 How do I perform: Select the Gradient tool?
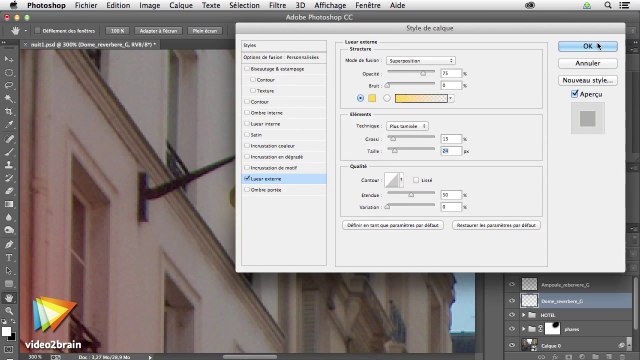(x=9, y=204)
